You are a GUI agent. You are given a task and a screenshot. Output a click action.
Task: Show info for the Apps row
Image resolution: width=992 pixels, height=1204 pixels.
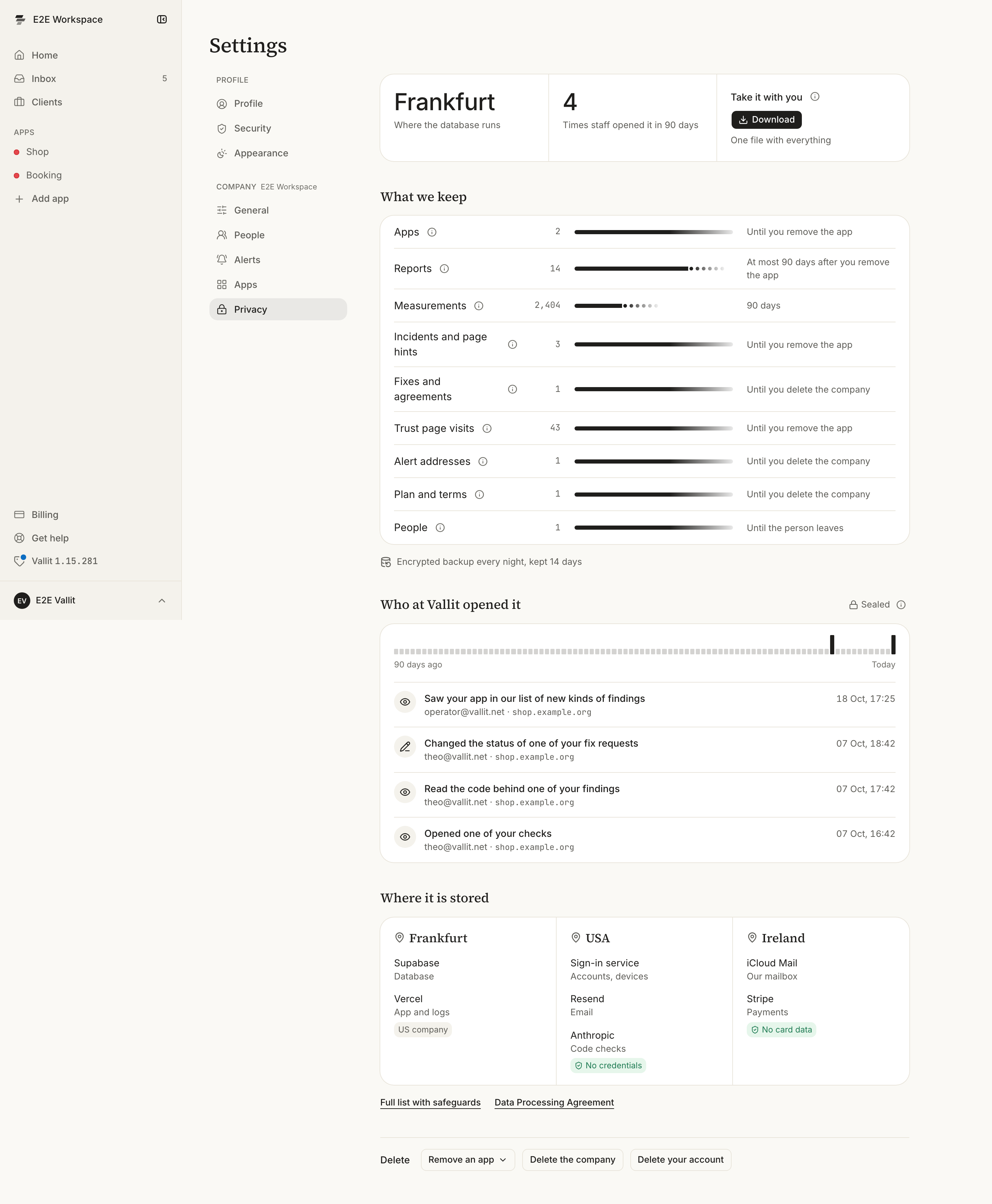coord(432,232)
